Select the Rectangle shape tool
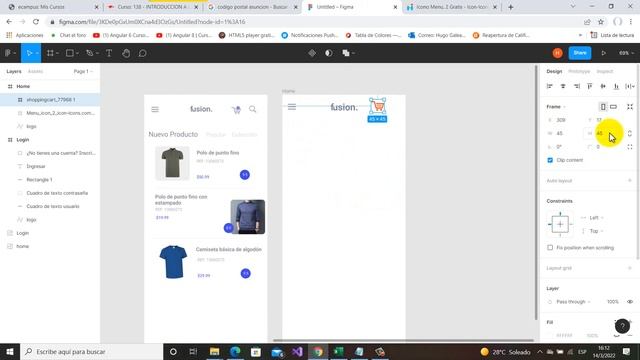 pos(70,53)
